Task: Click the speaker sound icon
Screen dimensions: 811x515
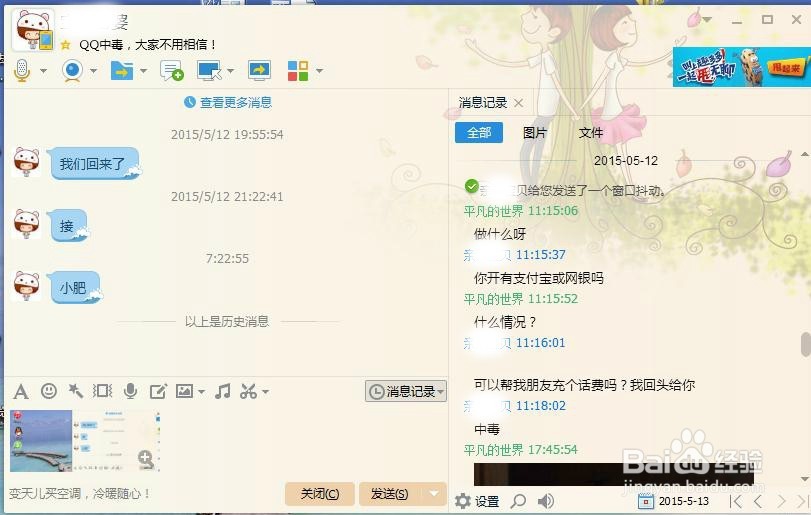Action: click(546, 501)
